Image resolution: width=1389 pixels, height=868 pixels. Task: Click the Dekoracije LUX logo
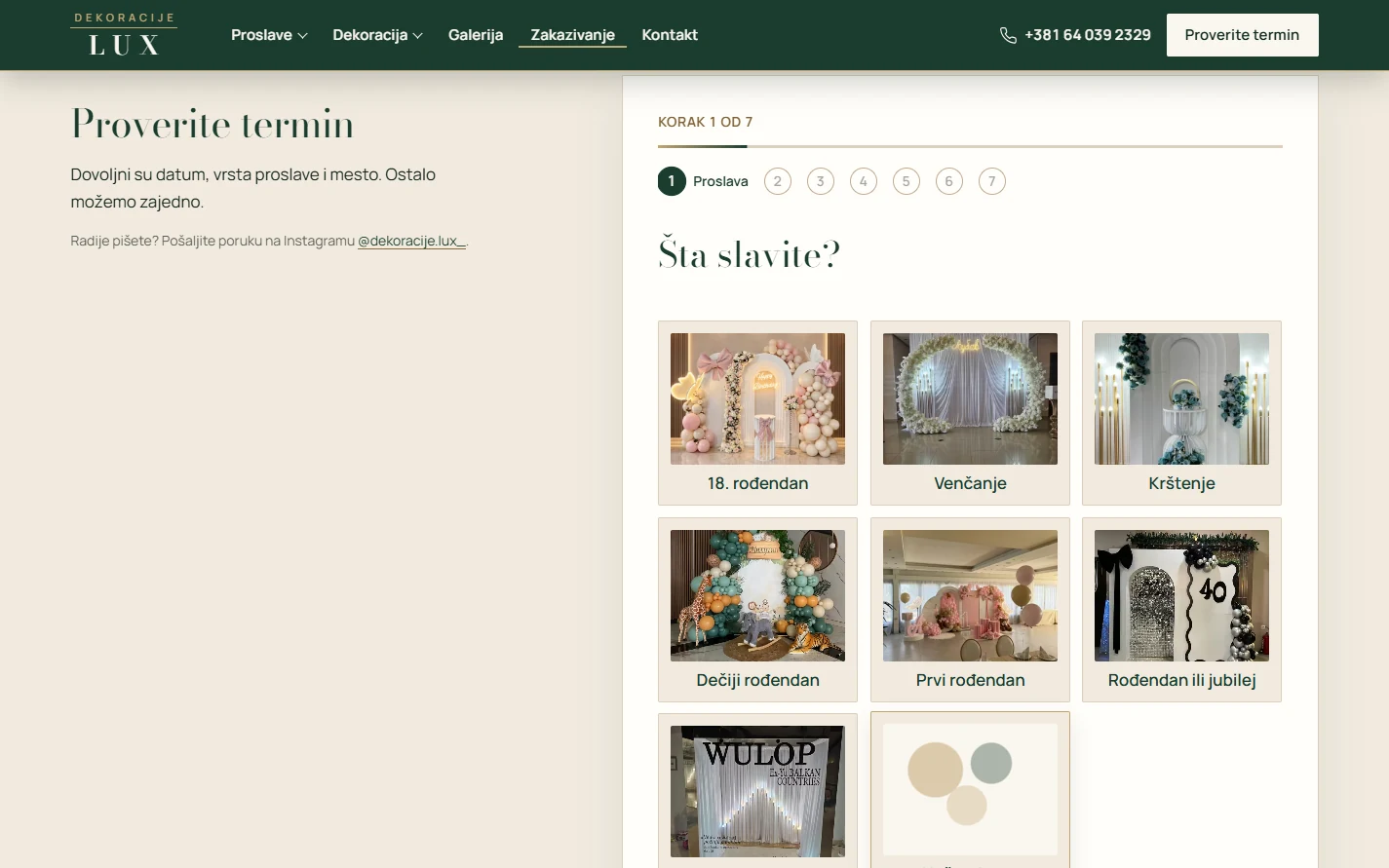(x=124, y=35)
